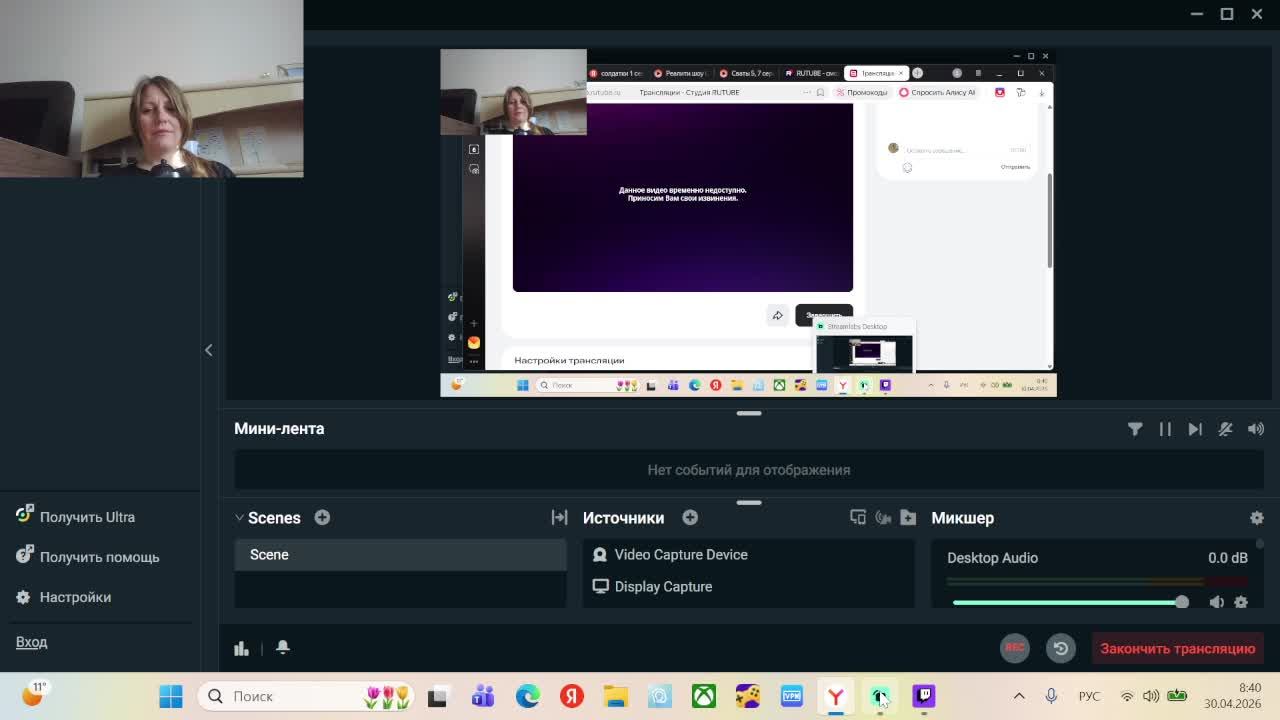Open Twitch app on taskbar
The width and height of the screenshot is (1280, 720).
(x=924, y=696)
